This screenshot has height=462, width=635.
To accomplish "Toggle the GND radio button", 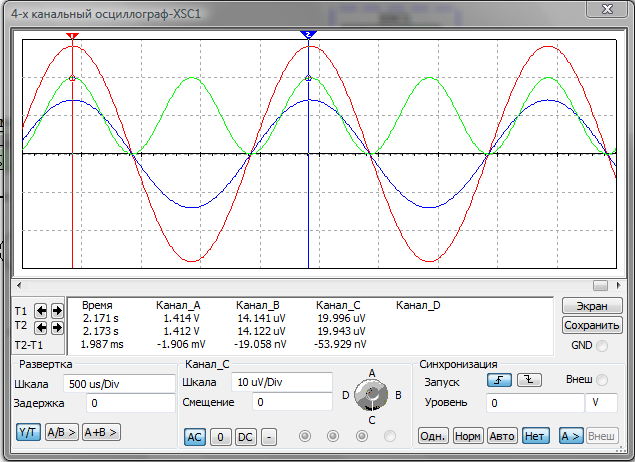I will (x=602, y=346).
